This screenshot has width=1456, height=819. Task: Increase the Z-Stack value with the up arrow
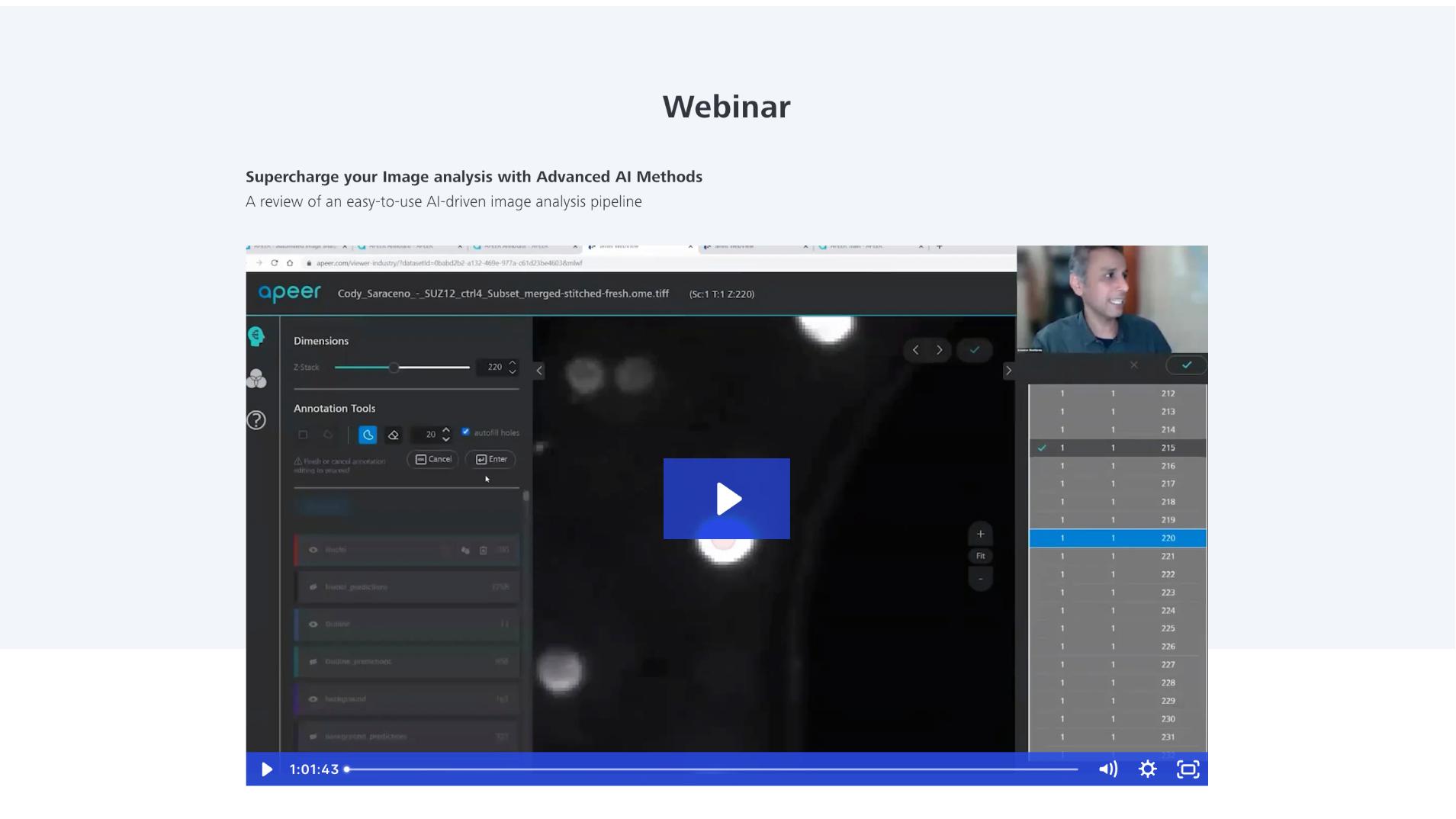513,363
